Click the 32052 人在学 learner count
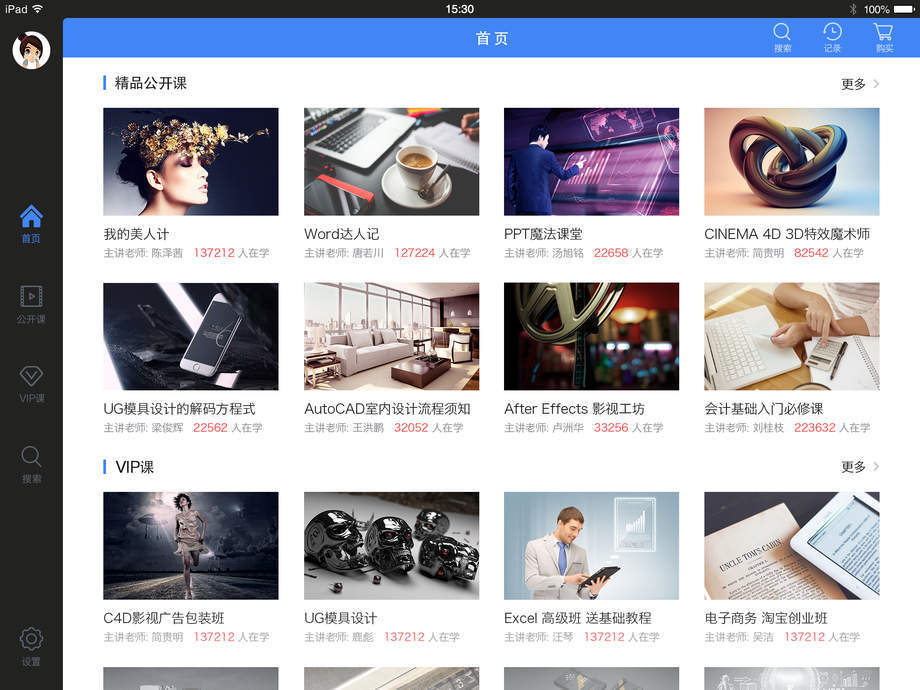920x690 pixels. [x=428, y=428]
